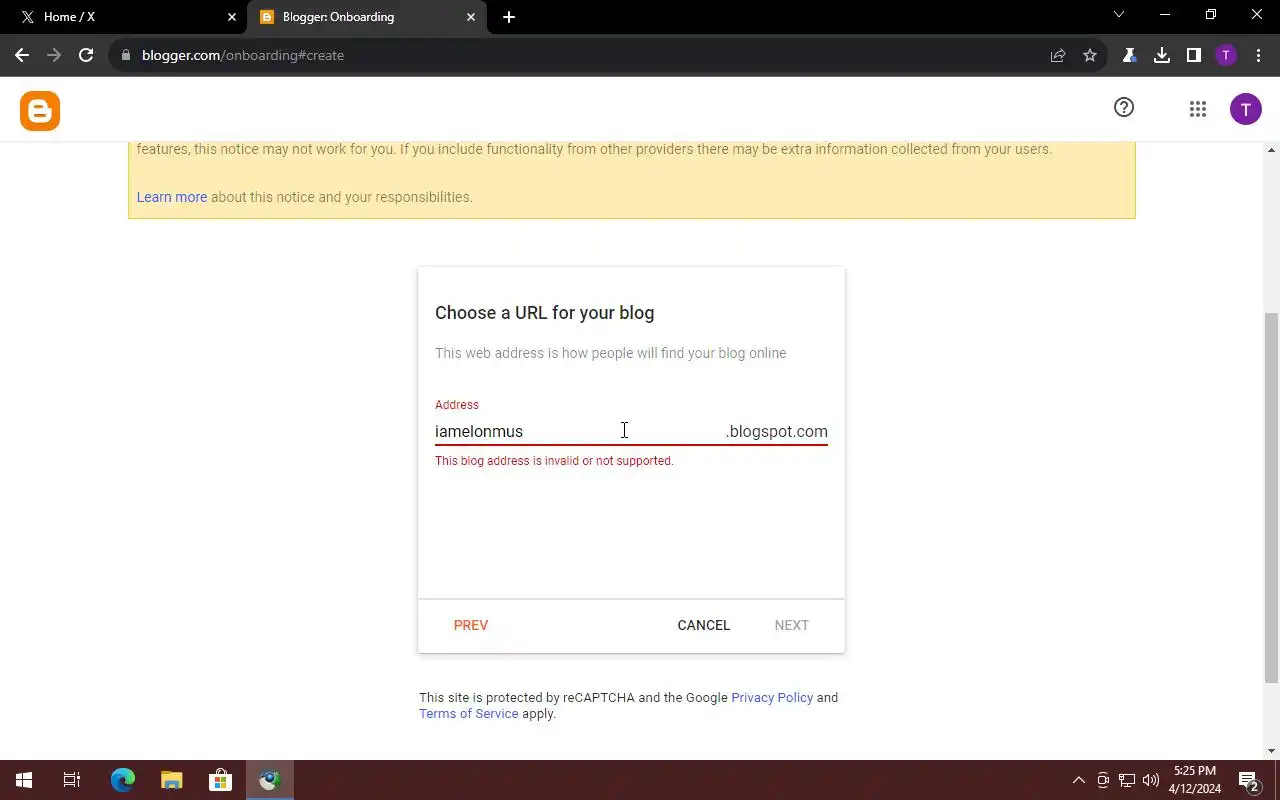The width and height of the screenshot is (1280, 800).
Task: Open a new browser tab
Action: (509, 17)
